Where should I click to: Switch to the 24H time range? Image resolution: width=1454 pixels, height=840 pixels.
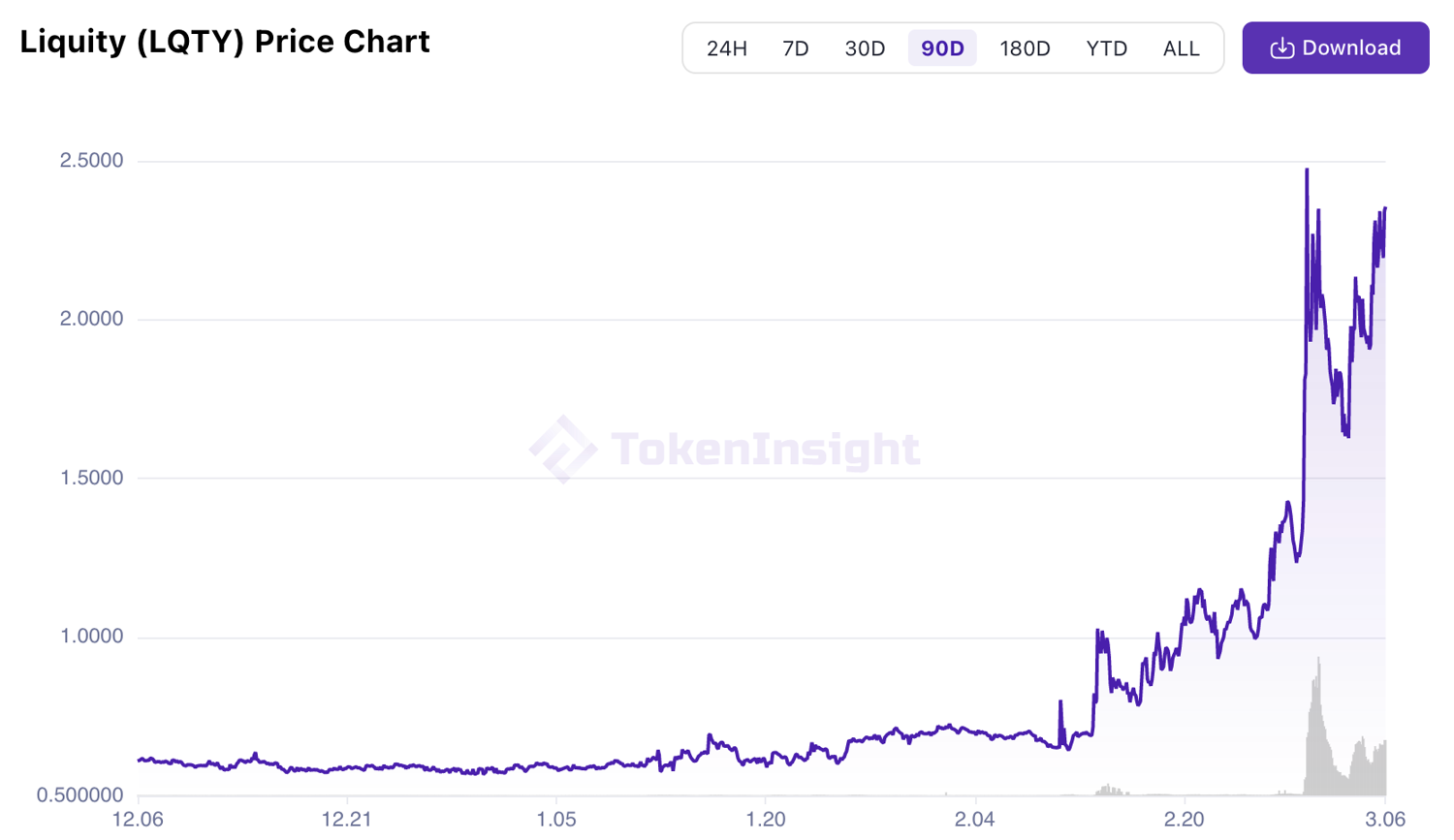[726, 48]
